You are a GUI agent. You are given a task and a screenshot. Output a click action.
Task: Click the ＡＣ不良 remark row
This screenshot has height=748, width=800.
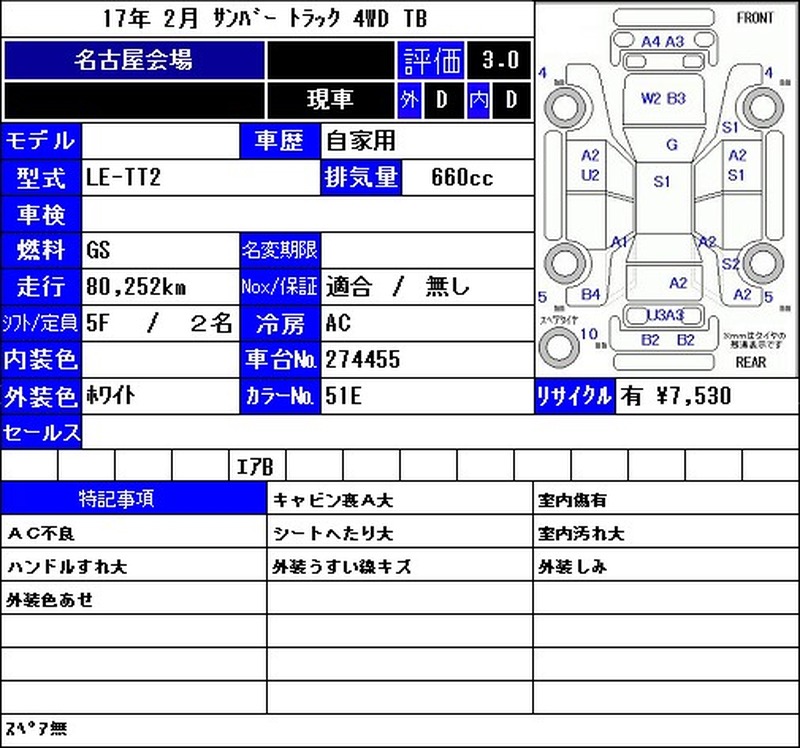[133, 533]
